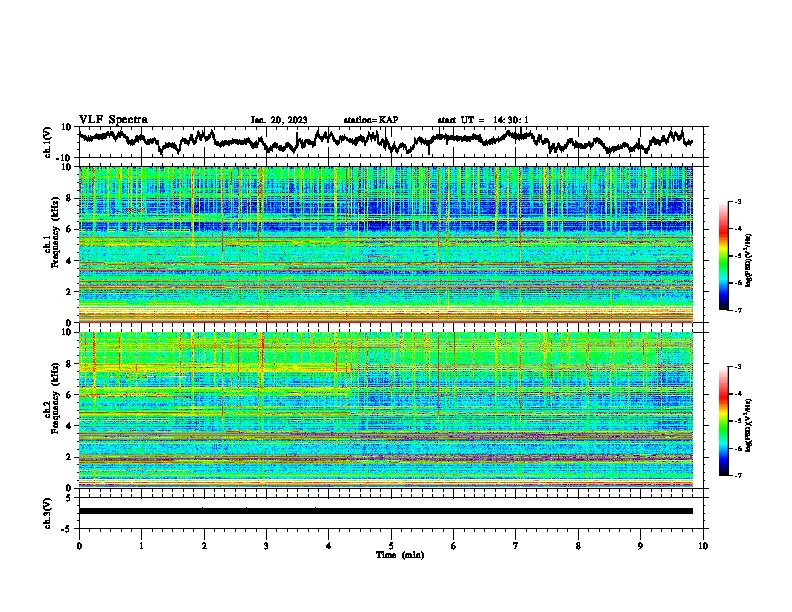
Task: Click the ch.2 spectrogram color scale bar
Action: (x=723, y=421)
